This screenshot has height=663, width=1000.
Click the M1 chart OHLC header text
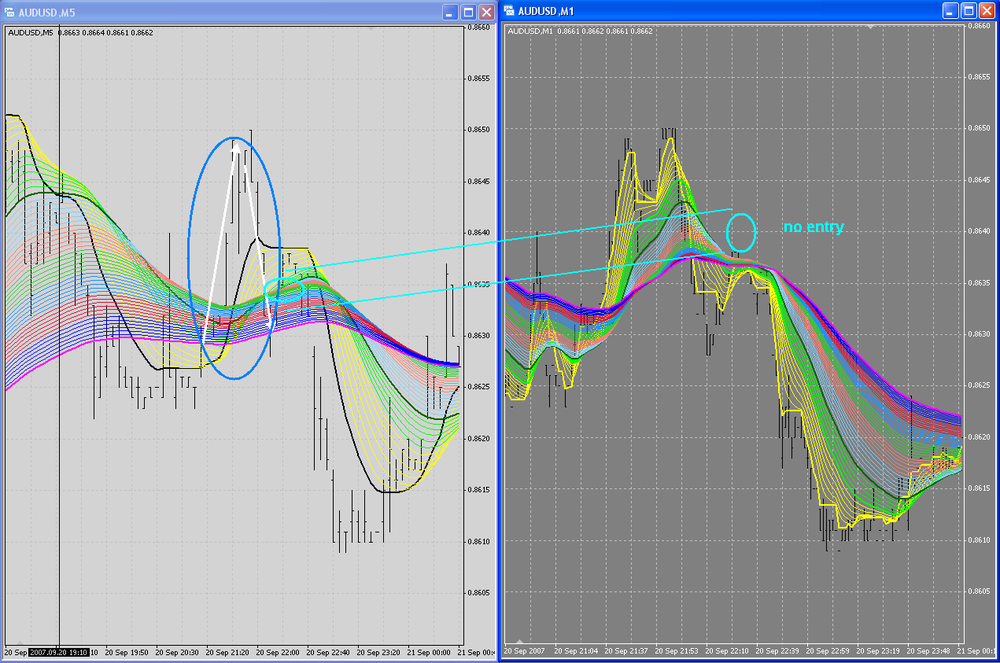pos(580,31)
